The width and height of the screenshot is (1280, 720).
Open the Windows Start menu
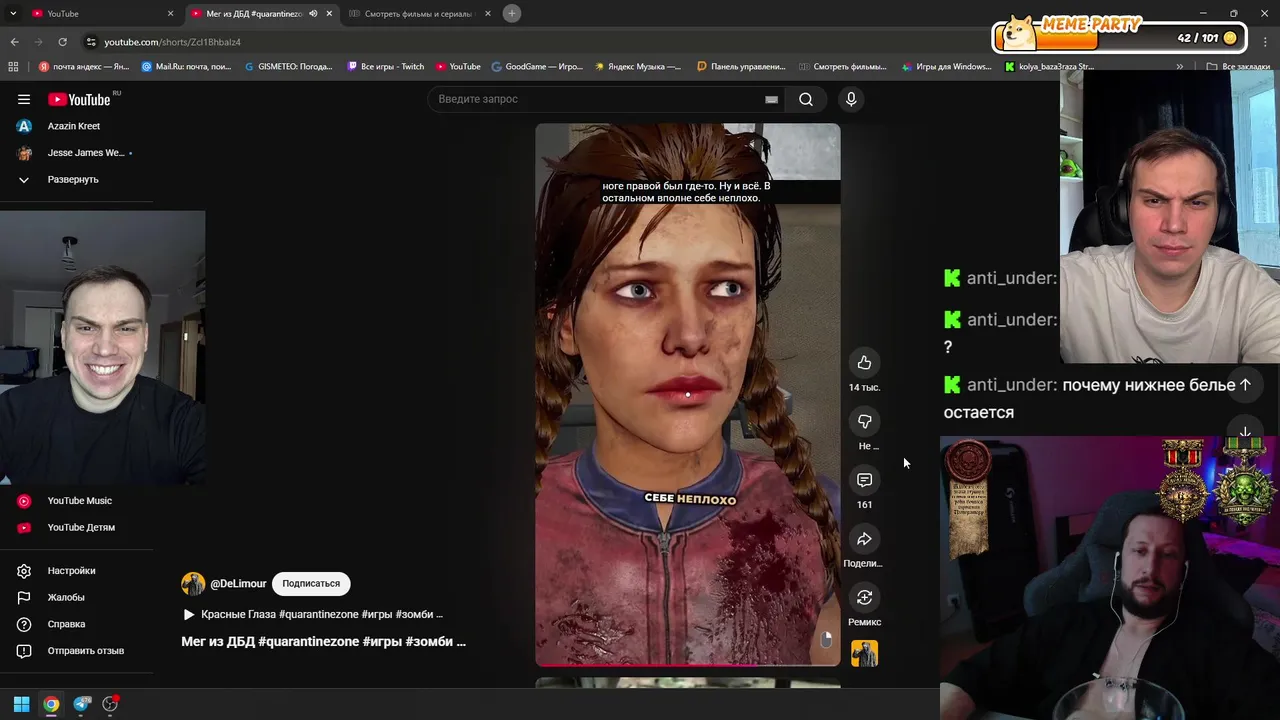[x=21, y=704]
